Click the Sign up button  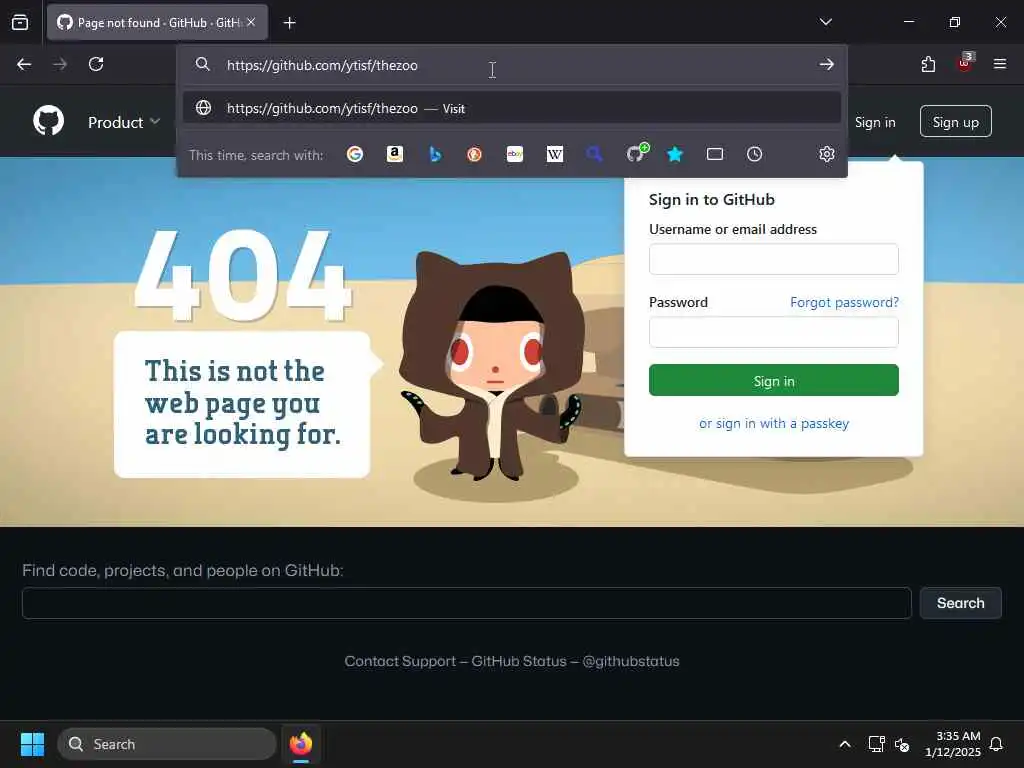(955, 121)
